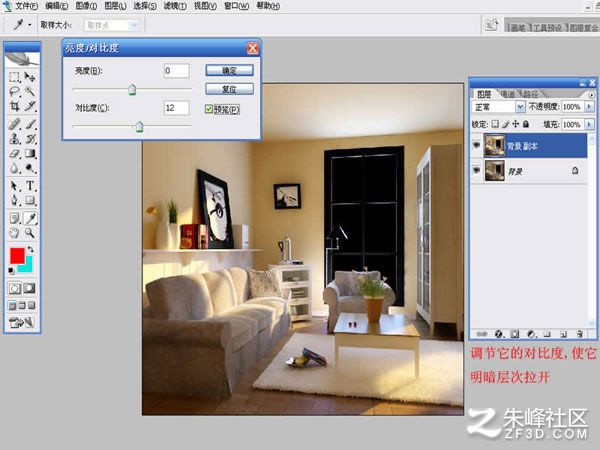This screenshot has width=600, height=450.
Task: Click the 确定 button in dialog
Action: [x=230, y=70]
